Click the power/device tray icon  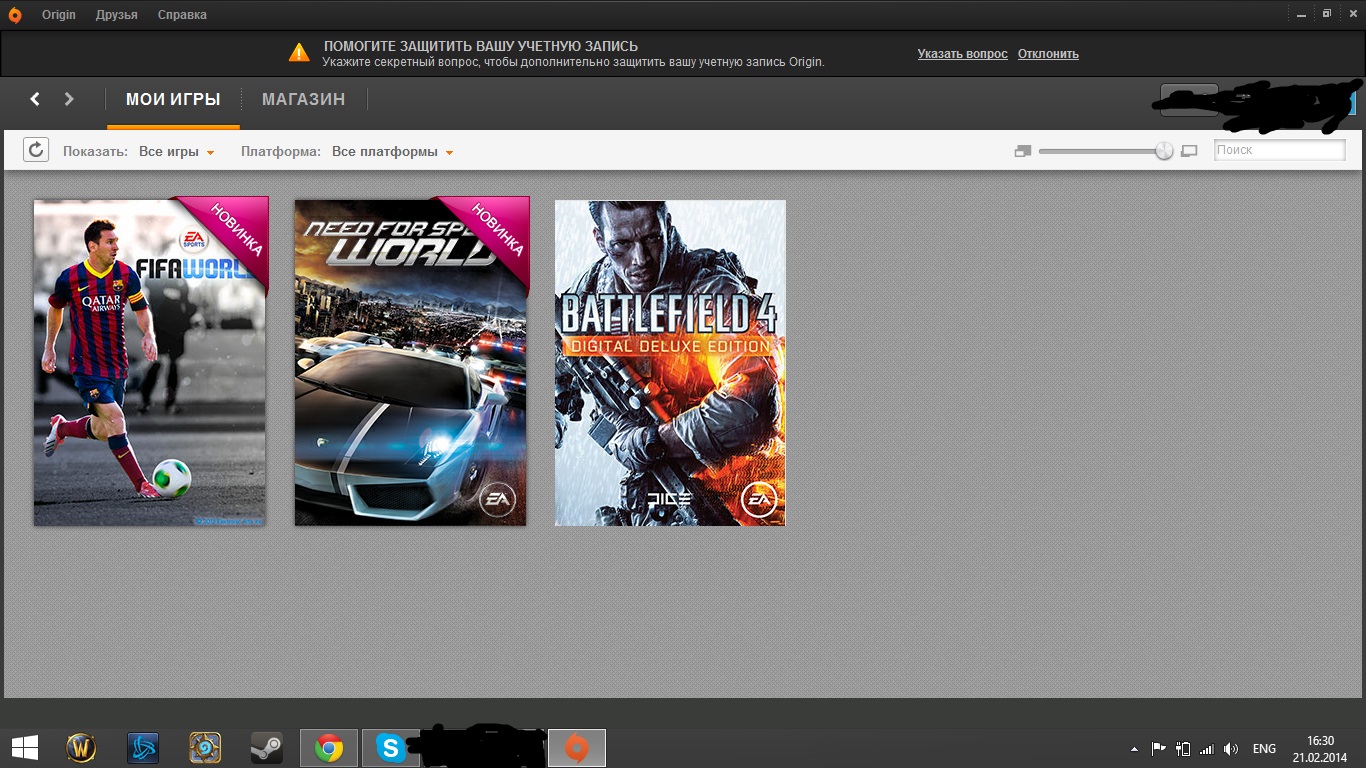click(x=1183, y=748)
